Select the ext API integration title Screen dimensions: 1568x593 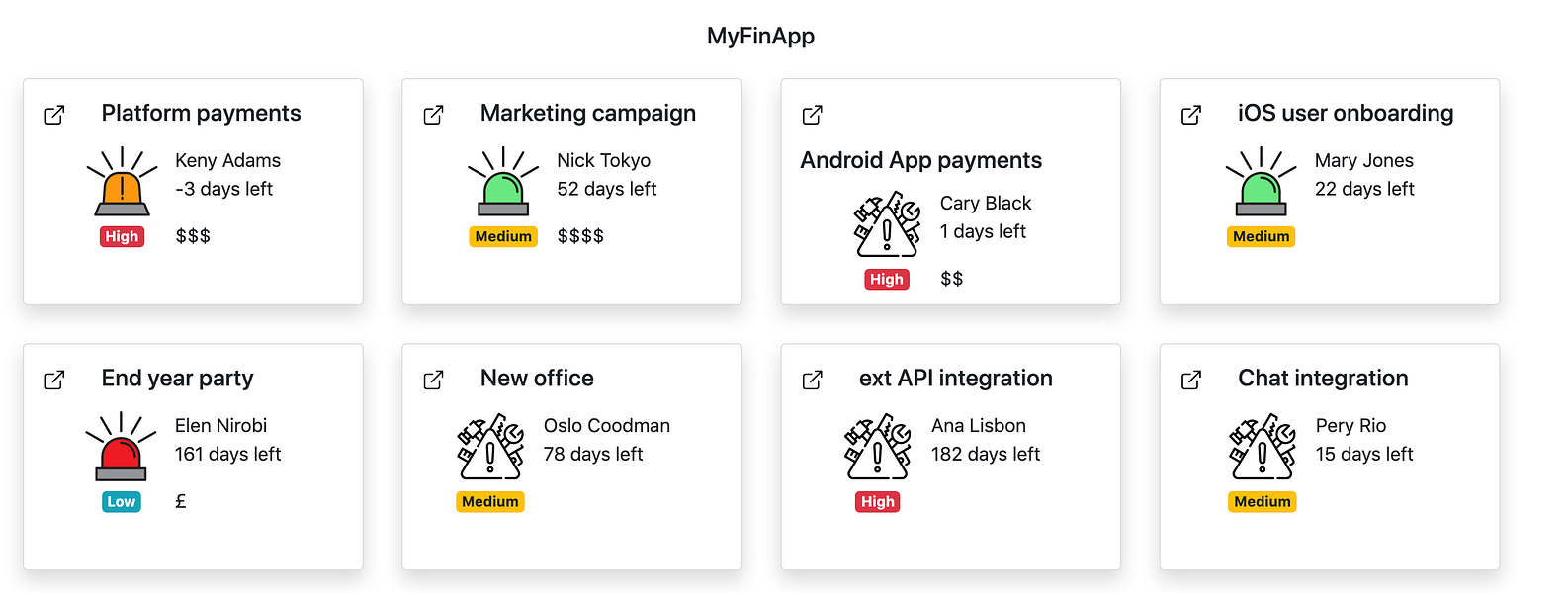tap(956, 378)
